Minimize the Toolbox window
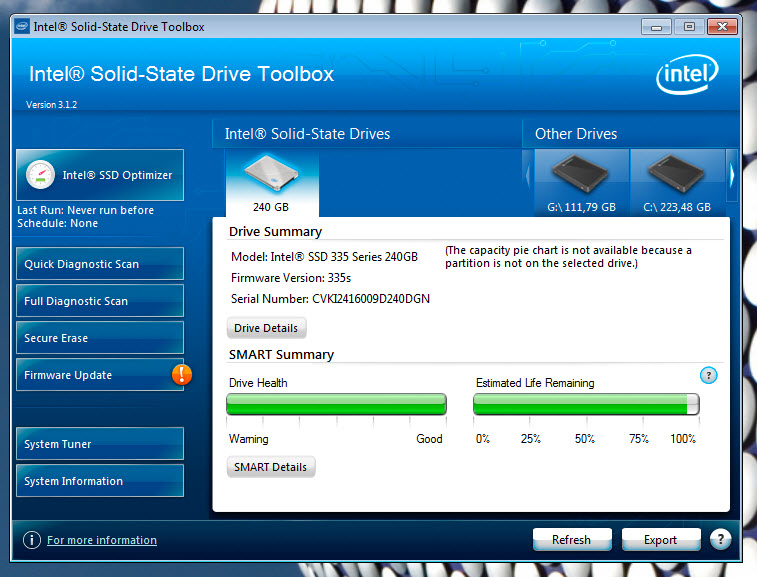The height and width of the screenshot is (577, 757). pyautogui.click(x=656, y=27)
